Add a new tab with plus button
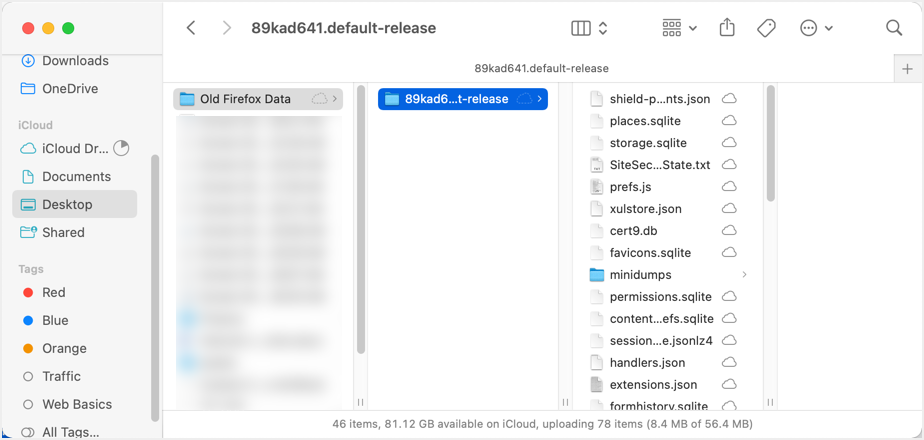The image size is (924, 440). pyautogui.click(x=907, y=68)
